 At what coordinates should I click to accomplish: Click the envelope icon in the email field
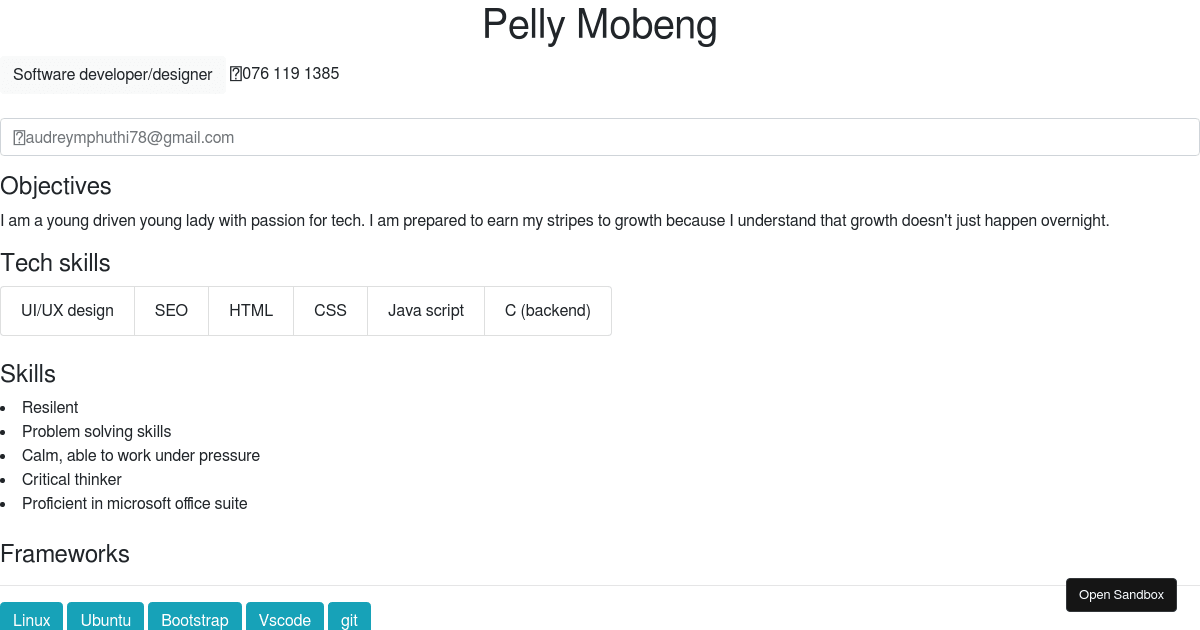19,137
